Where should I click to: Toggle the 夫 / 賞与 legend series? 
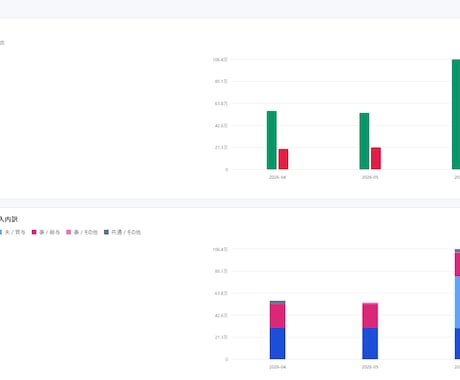coord(12,232)
